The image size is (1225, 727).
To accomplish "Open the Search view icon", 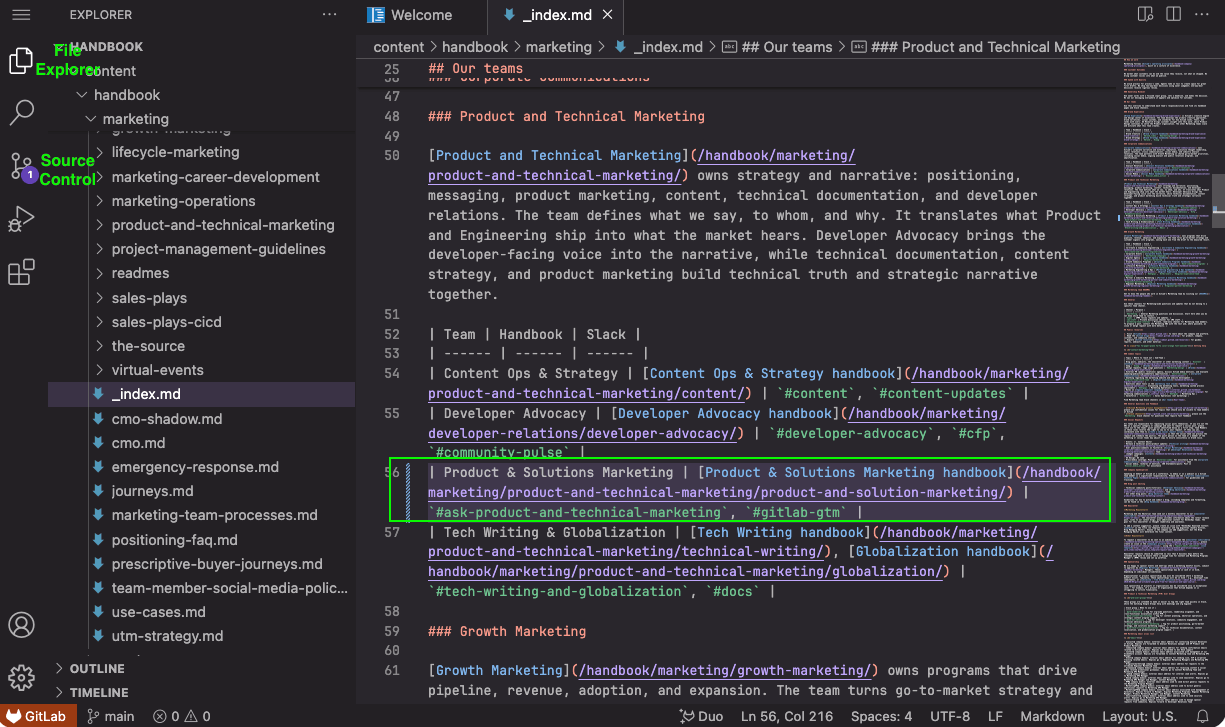I will [21, 112].
